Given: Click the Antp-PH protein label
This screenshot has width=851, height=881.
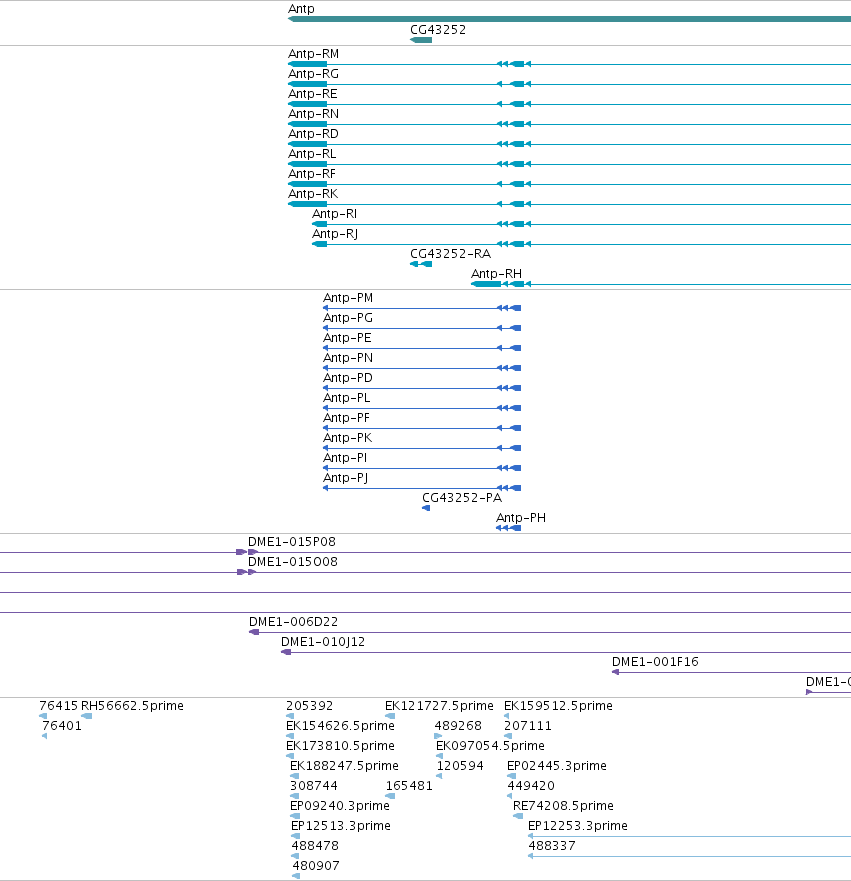Looking at the screenshot, I should pyautogui.click(x=521, y=518).
